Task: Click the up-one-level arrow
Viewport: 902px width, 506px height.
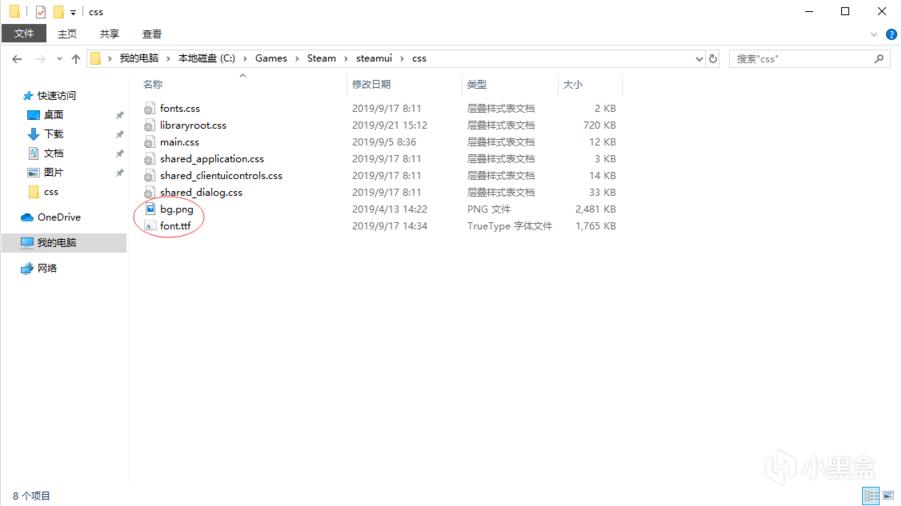Action: [76, 59]
